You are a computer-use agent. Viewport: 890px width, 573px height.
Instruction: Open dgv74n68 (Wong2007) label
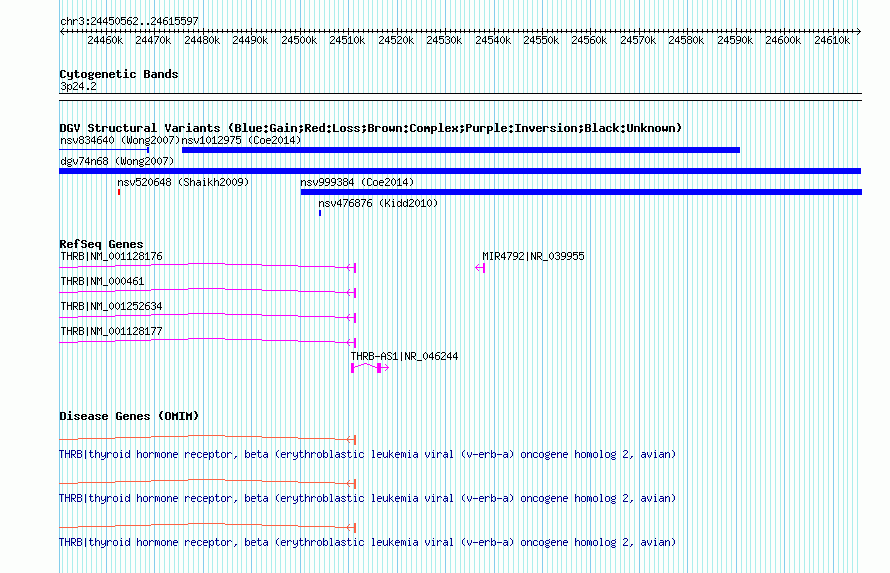point(117,161)
